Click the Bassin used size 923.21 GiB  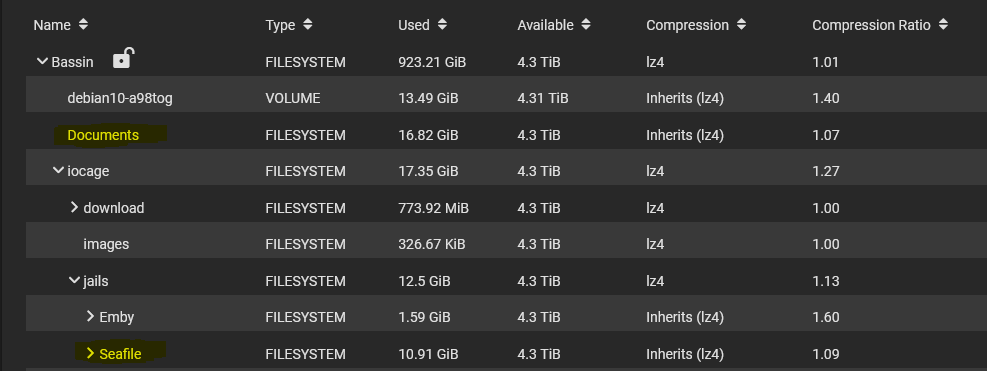pos(432,62)
